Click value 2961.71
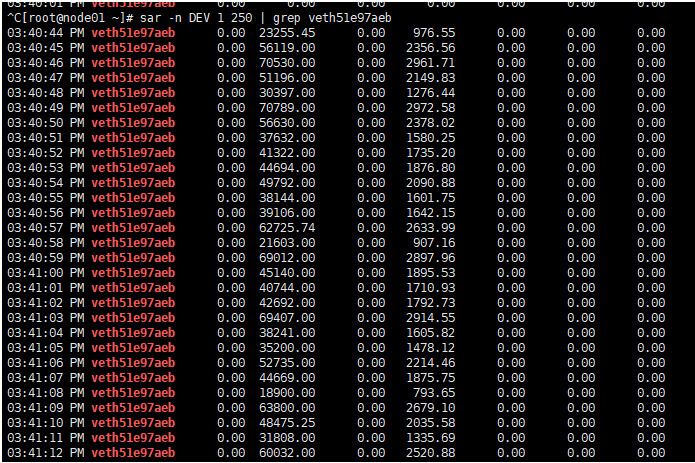 pyautogui.click(x=431, y=63)
